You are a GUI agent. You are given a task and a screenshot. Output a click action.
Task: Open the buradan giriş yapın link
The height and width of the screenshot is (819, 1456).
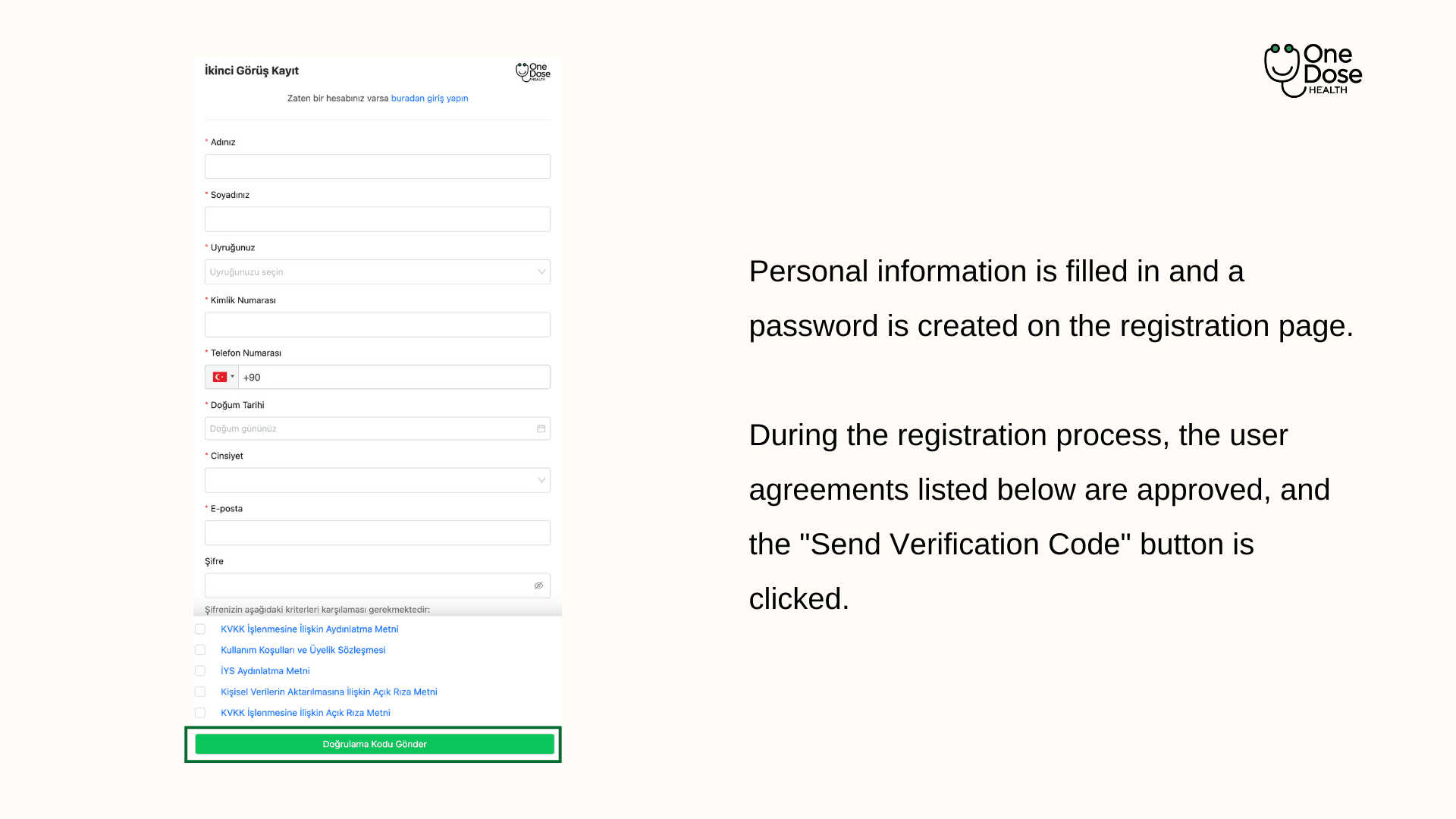pyautogui.click(x=429, y=99)
